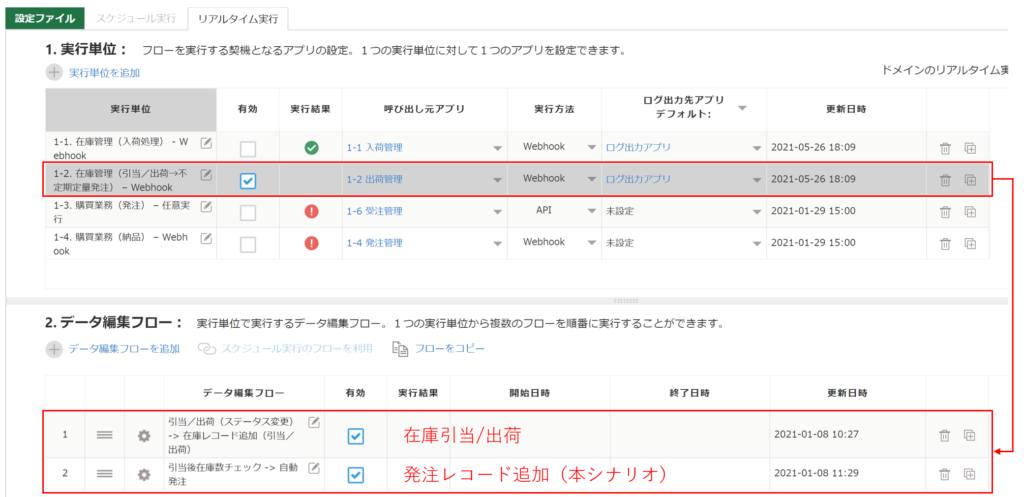Screen dimensions: 1024x497
Task: Open gear settings for flow 1
Action: pyautogui.click(x=144, y=435)
